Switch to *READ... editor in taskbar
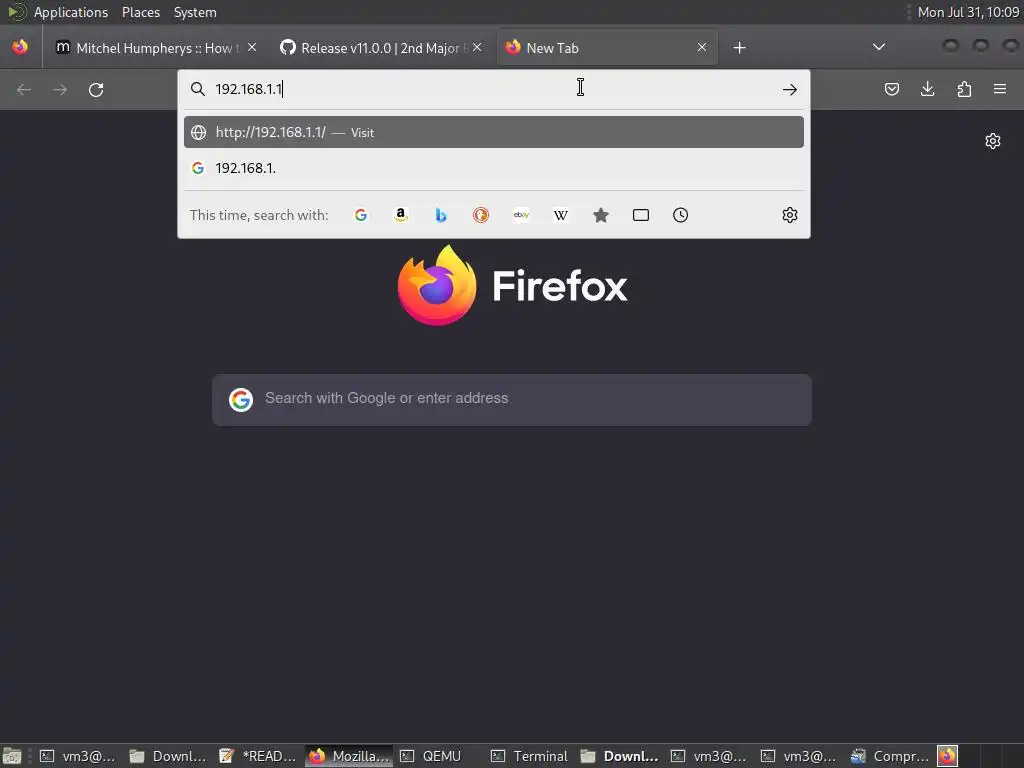Screen dimensions: 1024x768 258,756
